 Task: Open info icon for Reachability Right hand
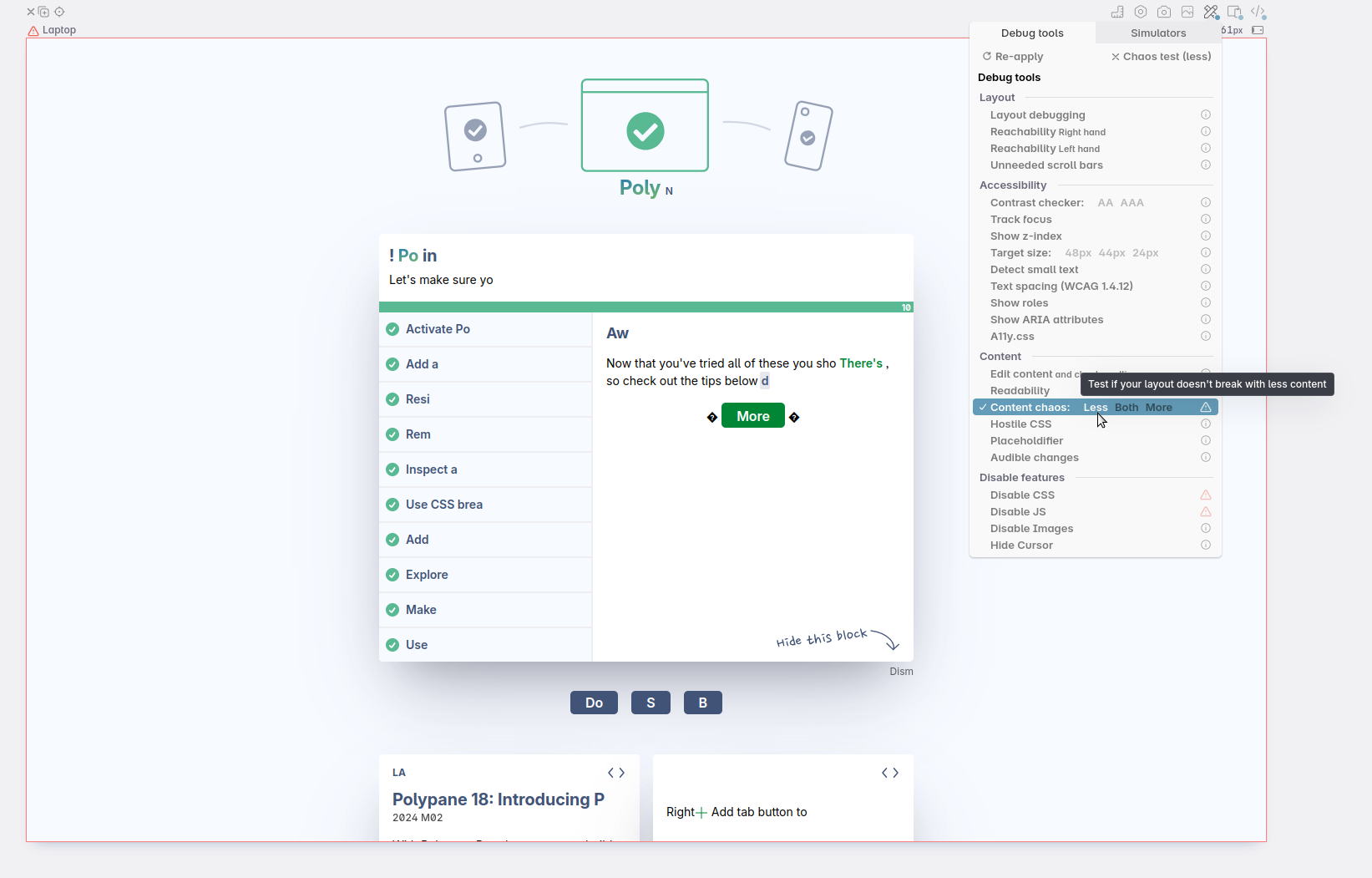pyautogui.click(x=1206, y=131)
